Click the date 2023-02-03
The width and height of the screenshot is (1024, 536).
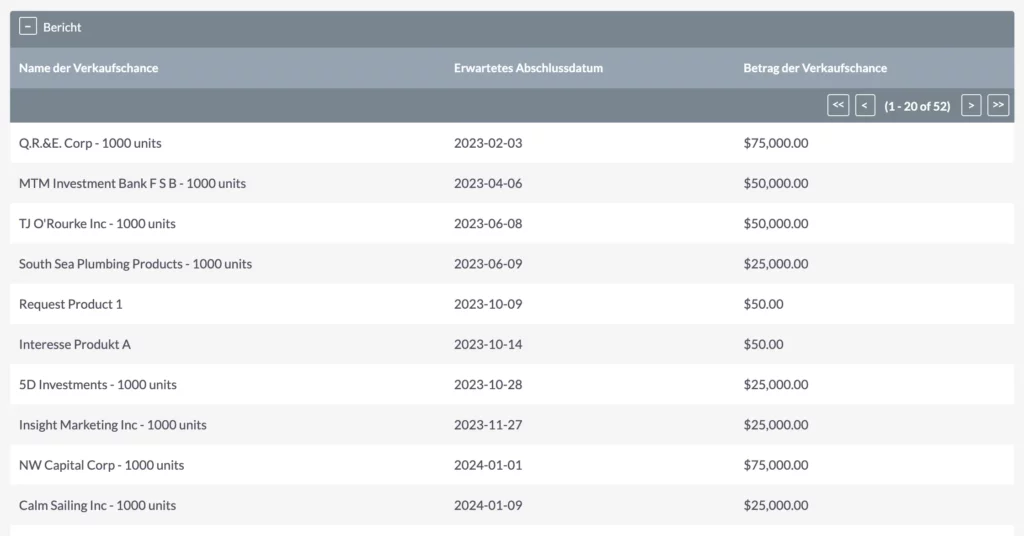tap(488, 143)
